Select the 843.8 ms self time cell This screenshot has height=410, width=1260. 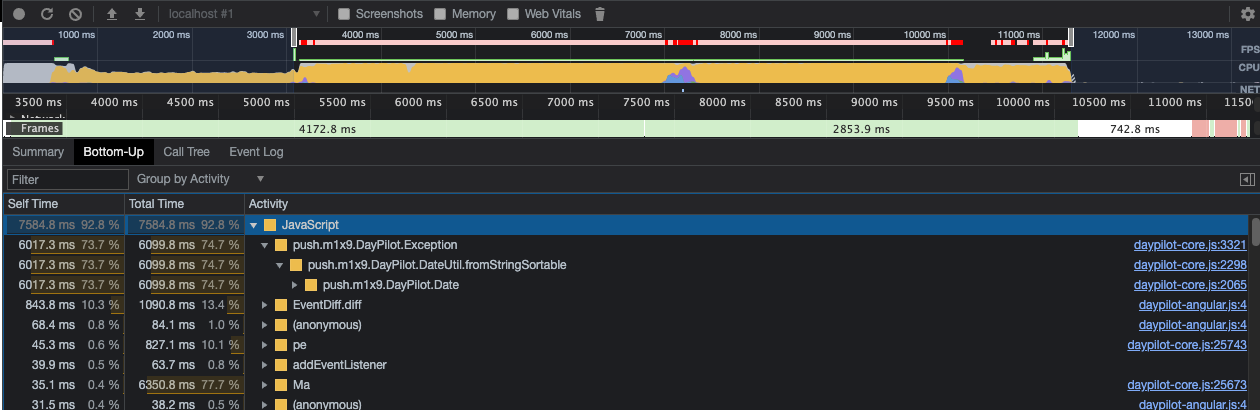click(x=62, y=305)
